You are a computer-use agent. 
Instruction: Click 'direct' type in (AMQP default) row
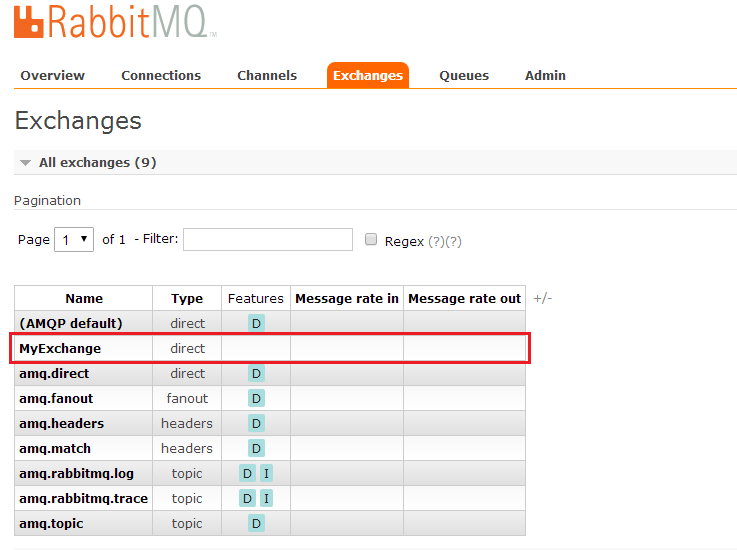[188, 323]
